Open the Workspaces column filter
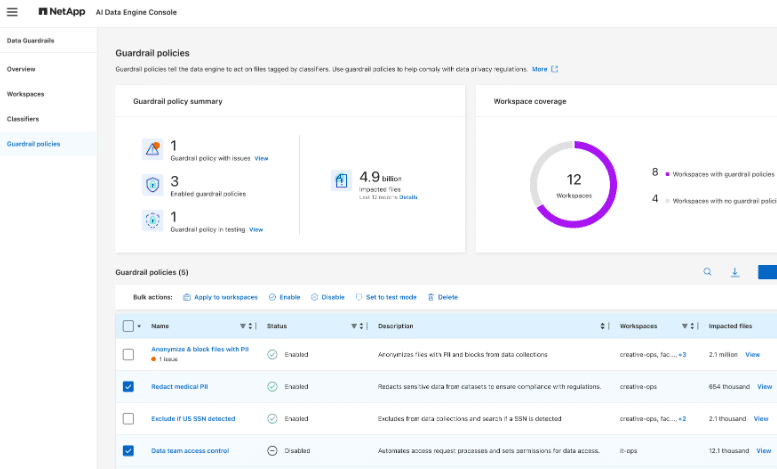 click(x=686, y=326)
